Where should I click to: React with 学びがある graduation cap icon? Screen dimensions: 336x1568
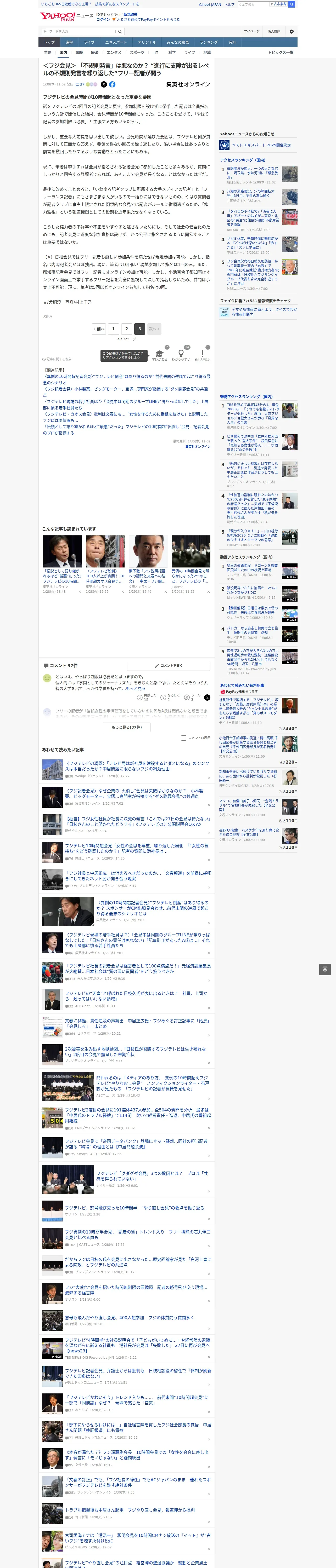(x=159, y=354)
